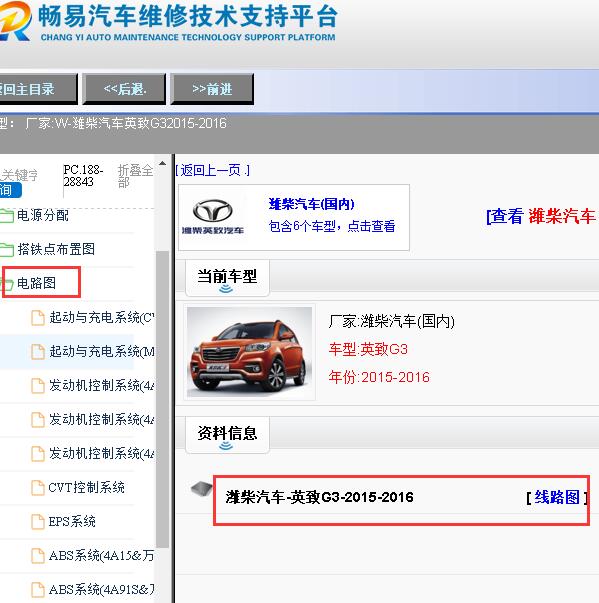This screenshot has height=603, width=599.
Task: Open ABS系统(4A91S& document
Action: click(101, 589)
